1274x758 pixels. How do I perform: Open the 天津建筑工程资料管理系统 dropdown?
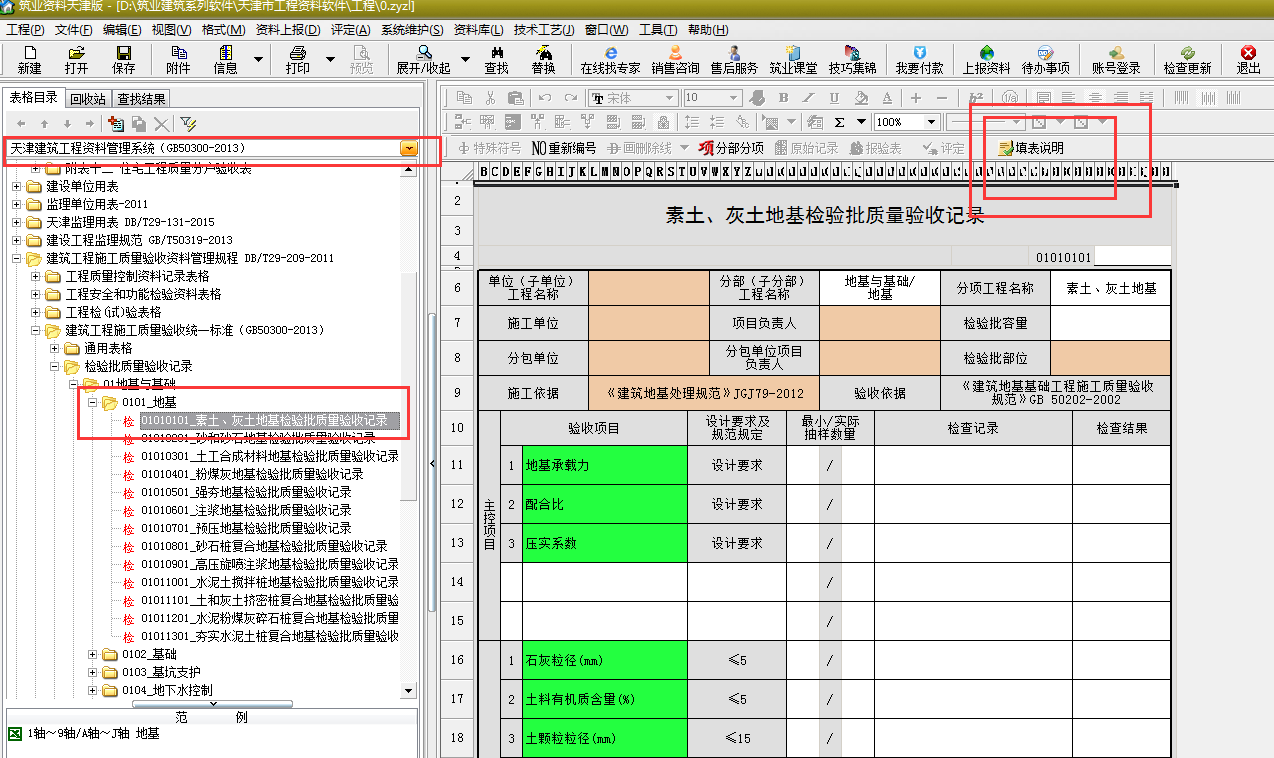[407, 148]
